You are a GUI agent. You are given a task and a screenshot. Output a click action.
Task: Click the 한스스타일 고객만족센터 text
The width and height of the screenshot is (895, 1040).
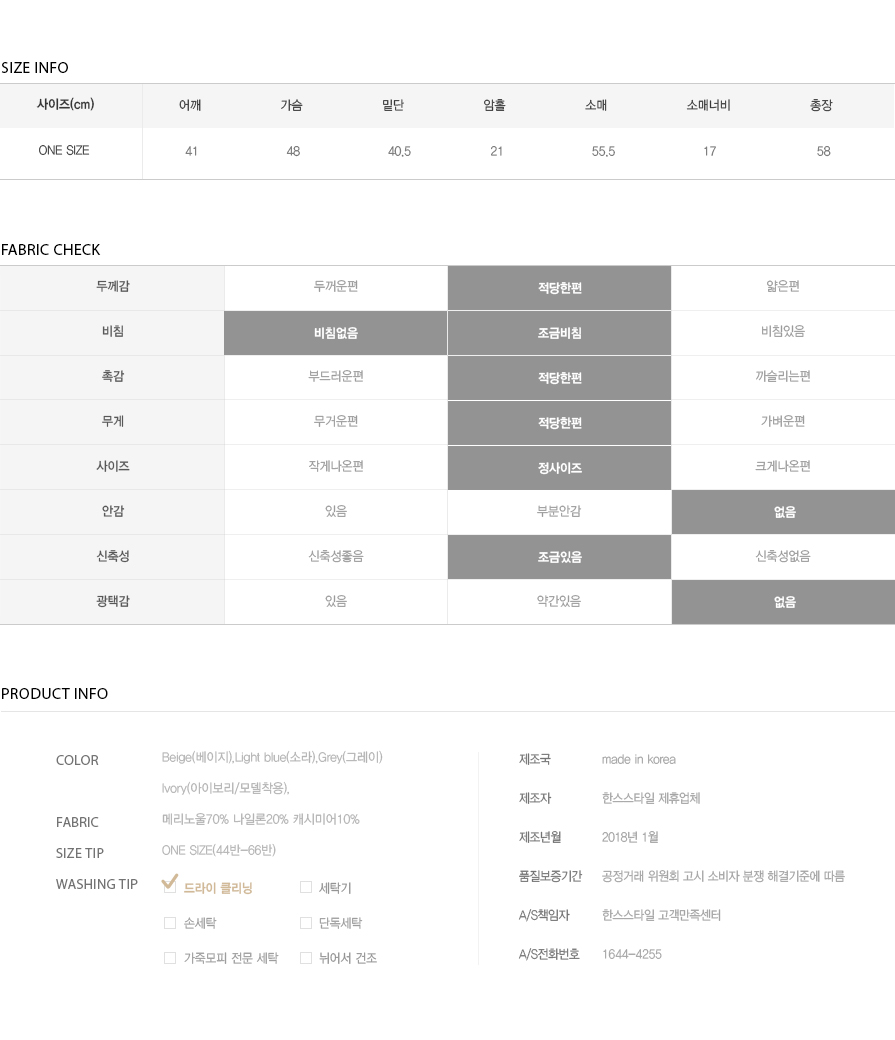(x=661, y=915)
